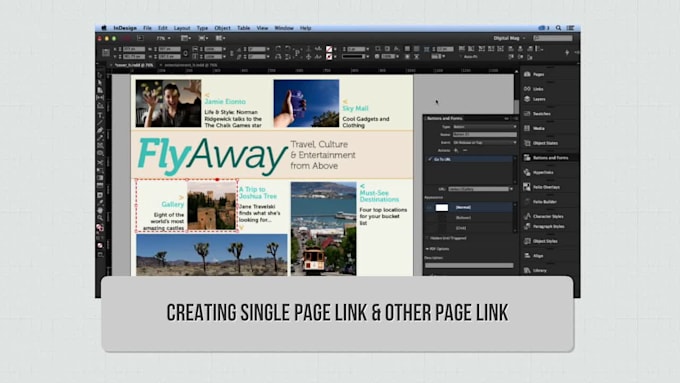Viewport: 680px width, 383px height.
Task: Open the Folio Builder panel
Action: click(x=540, y=202)
